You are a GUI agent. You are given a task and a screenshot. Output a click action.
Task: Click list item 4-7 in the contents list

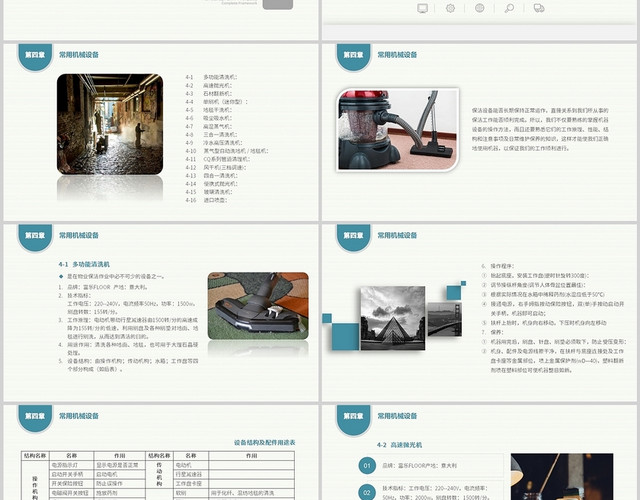pos(208,126)
